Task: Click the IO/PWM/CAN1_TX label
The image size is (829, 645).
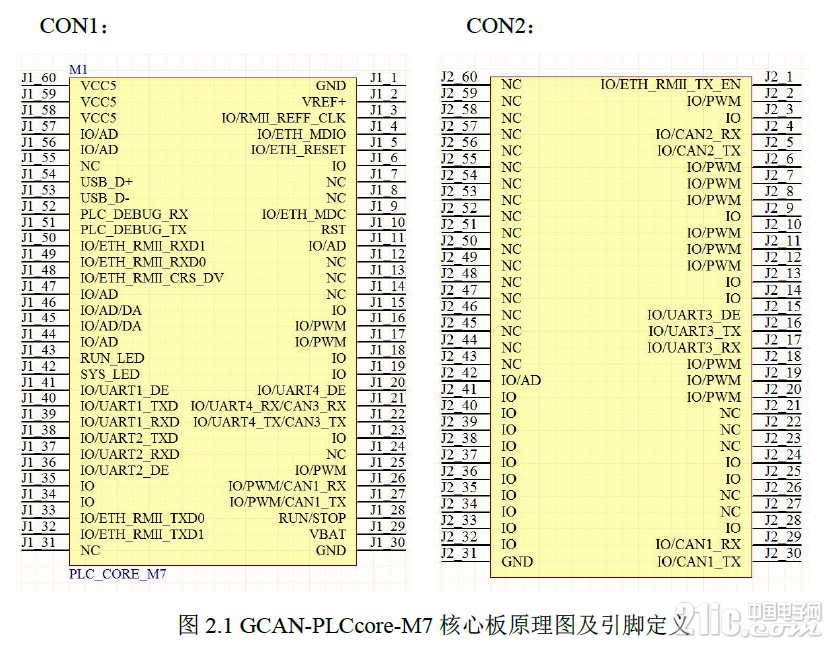Action: pos(288,502)
